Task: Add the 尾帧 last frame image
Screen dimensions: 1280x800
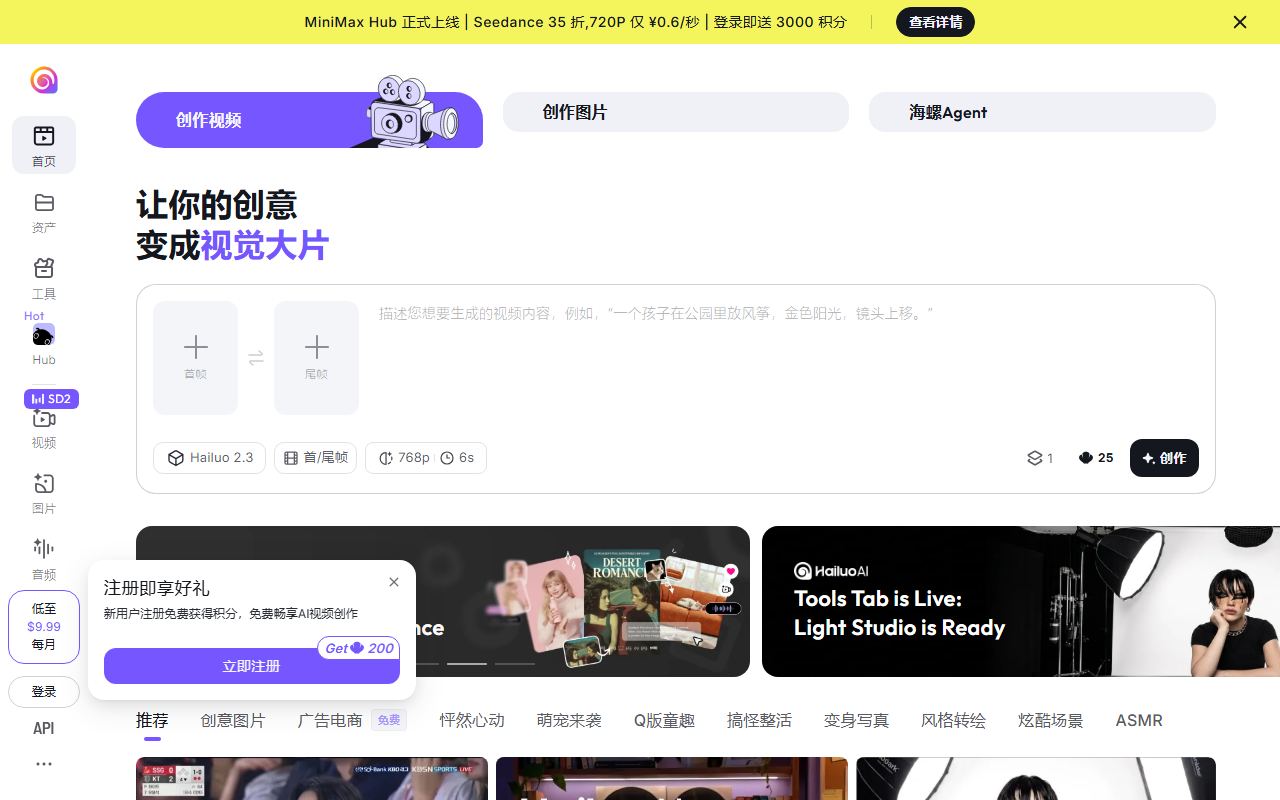Action: pyautogui.click(x=316, y=357)
